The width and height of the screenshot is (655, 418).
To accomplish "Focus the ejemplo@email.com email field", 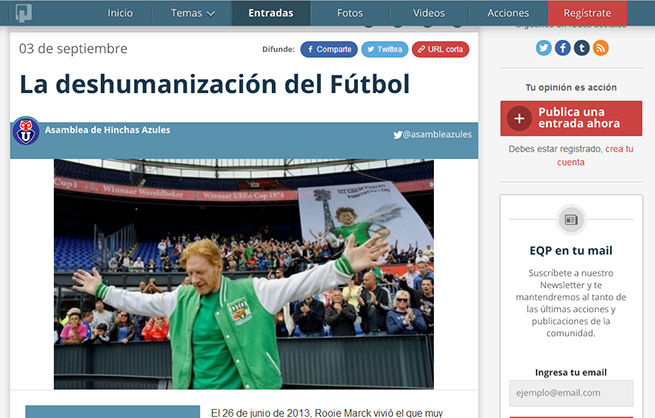I will click(x=571, y=393).
